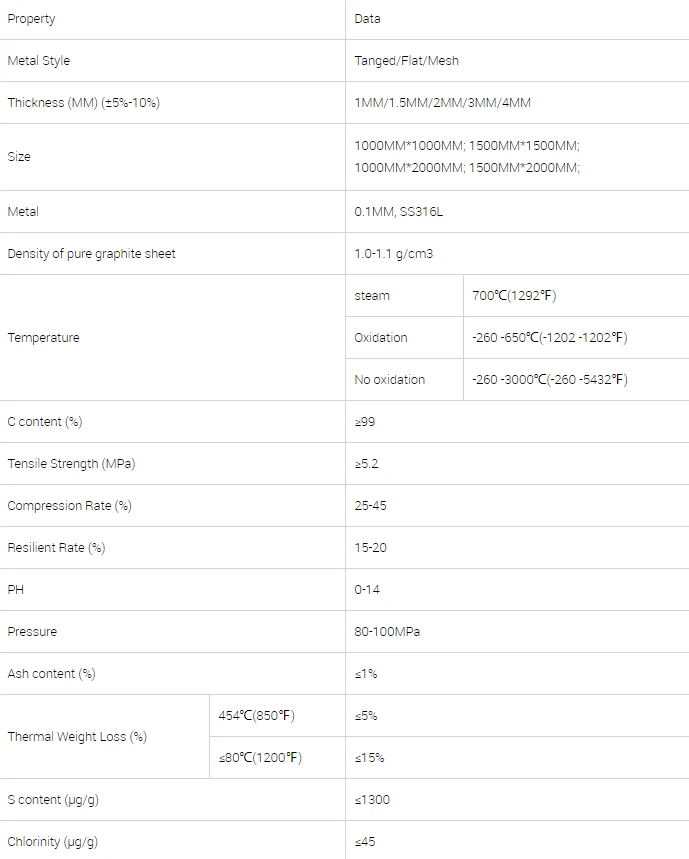Click the S content ≤1300 value

pos(372,800)
